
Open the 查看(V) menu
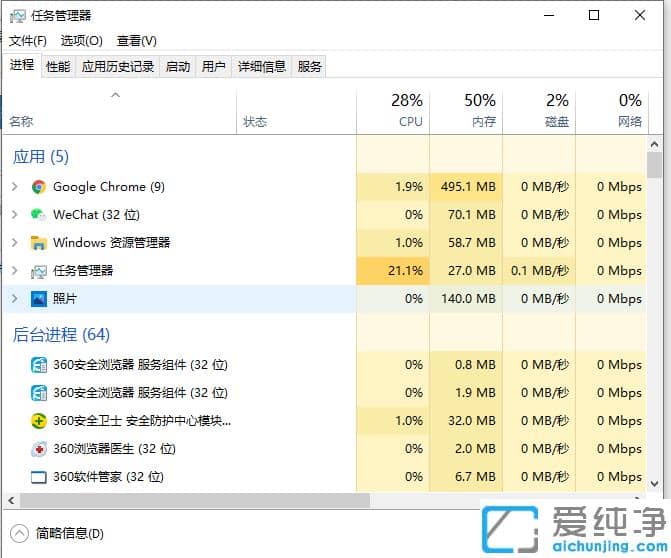tap(136, 41)
